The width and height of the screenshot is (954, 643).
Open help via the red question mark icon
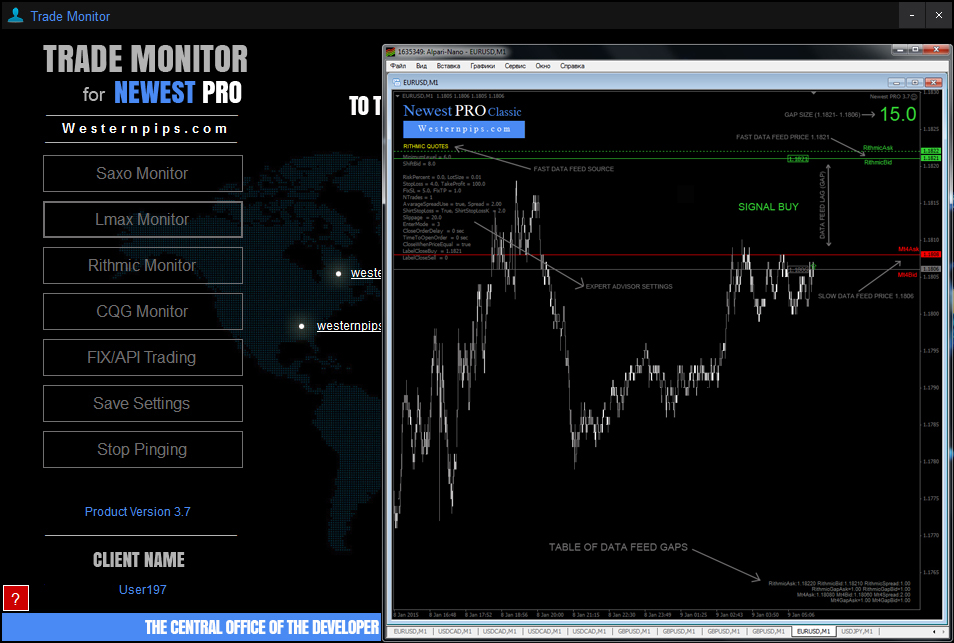coord(16,599)
